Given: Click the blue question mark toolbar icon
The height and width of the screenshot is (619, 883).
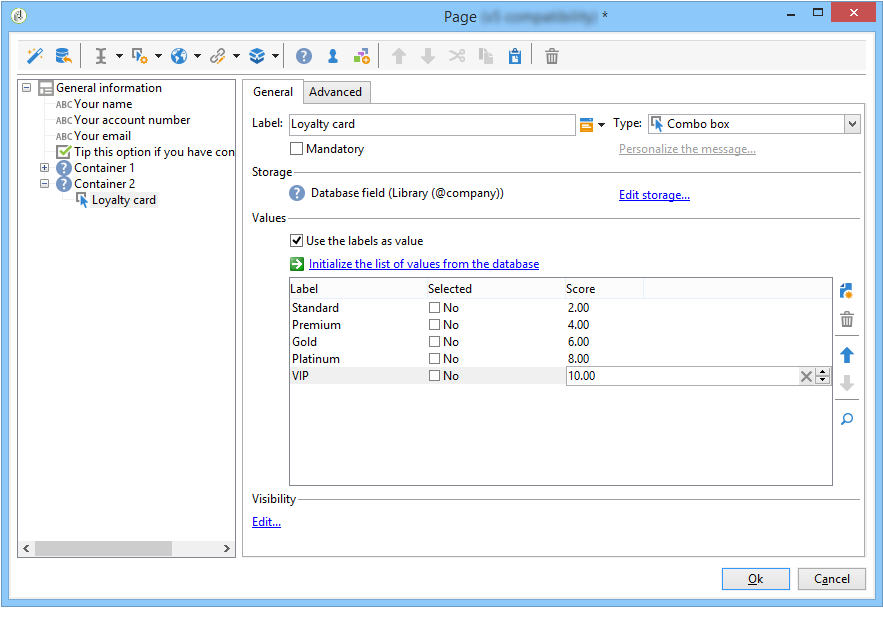Looking at the screenshot, I should tap(304, 56).
